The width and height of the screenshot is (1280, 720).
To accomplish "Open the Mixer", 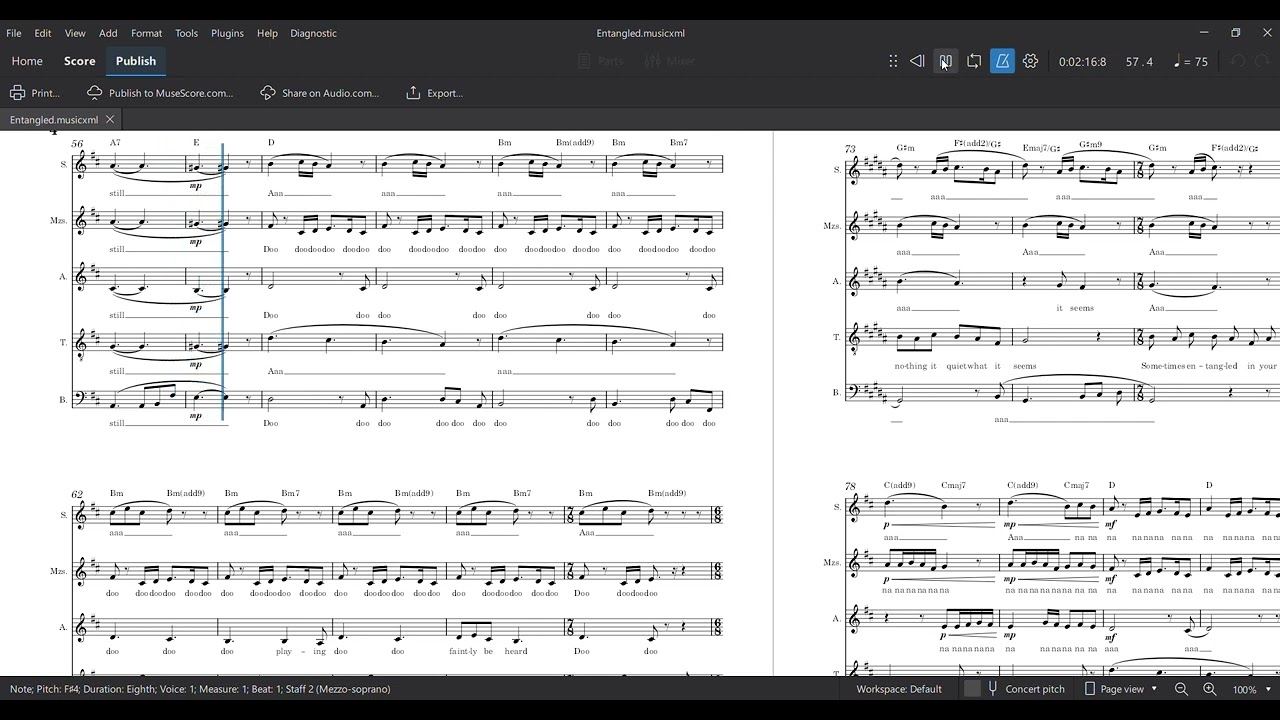I will pos(670,61).
